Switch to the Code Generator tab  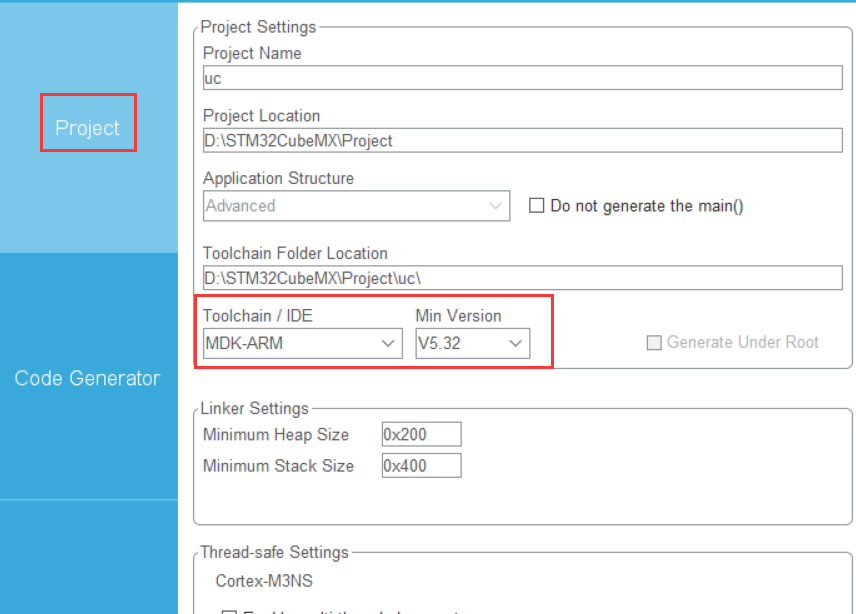(88, 378)
